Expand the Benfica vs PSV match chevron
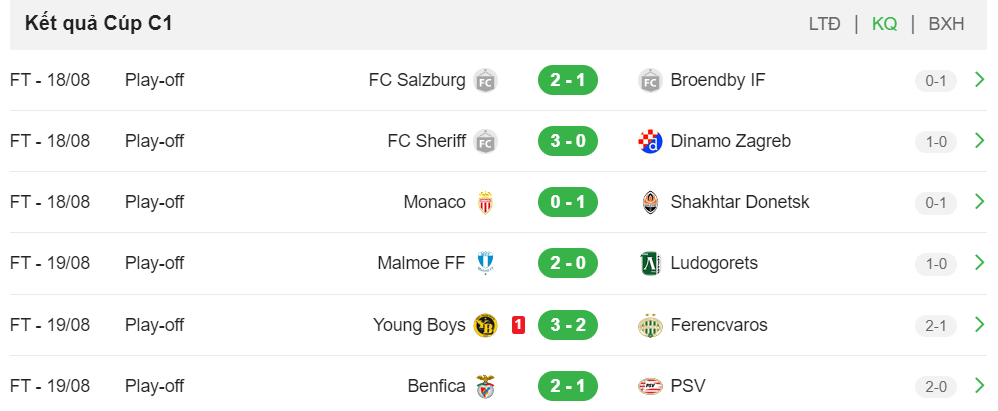 [x=980, y=386]
